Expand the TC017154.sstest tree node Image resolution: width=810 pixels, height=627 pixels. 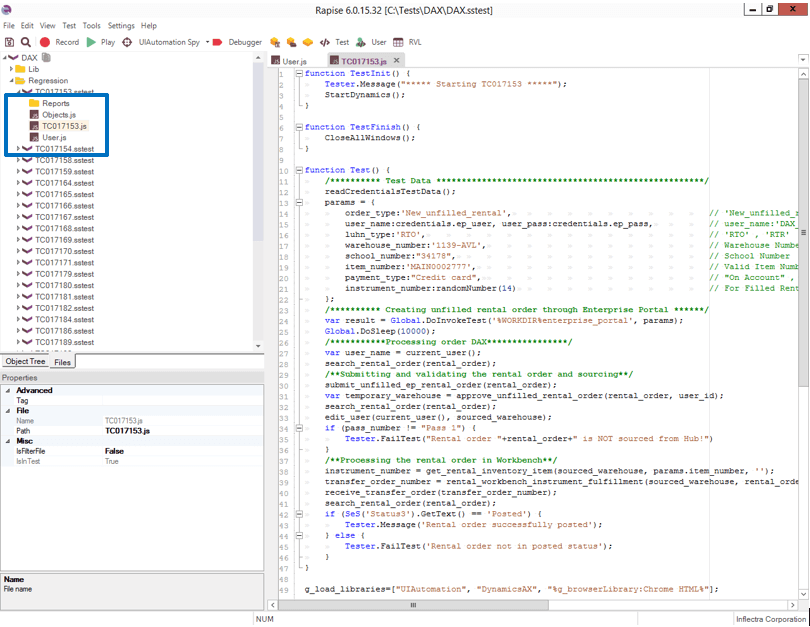click(x=19, y=149)
